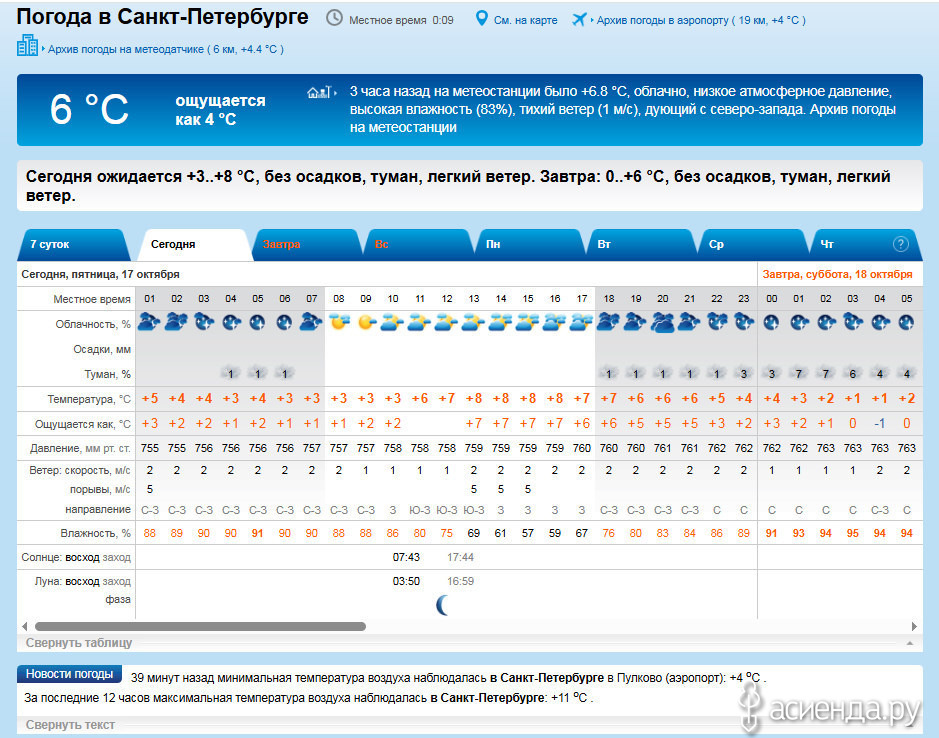Collapse the news via Свернуть текст
This screenshot has height=738, width=939.
70,724
